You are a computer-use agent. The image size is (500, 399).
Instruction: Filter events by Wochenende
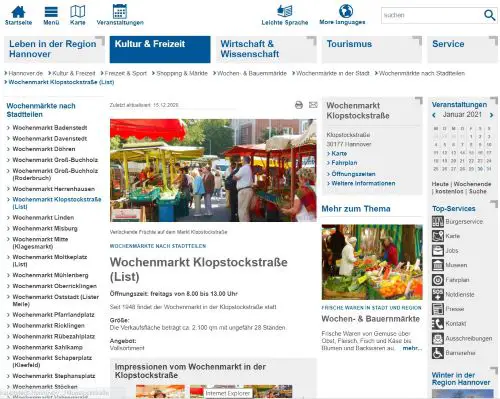472,184
